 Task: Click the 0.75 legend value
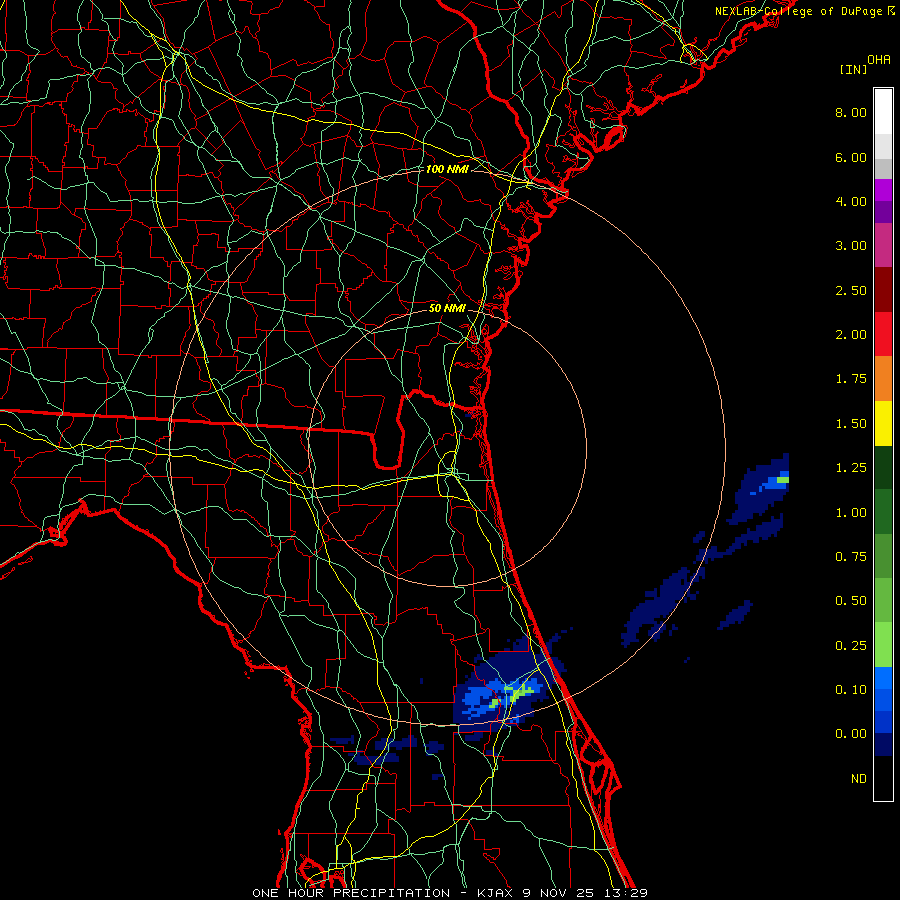[x=851, y=557]
